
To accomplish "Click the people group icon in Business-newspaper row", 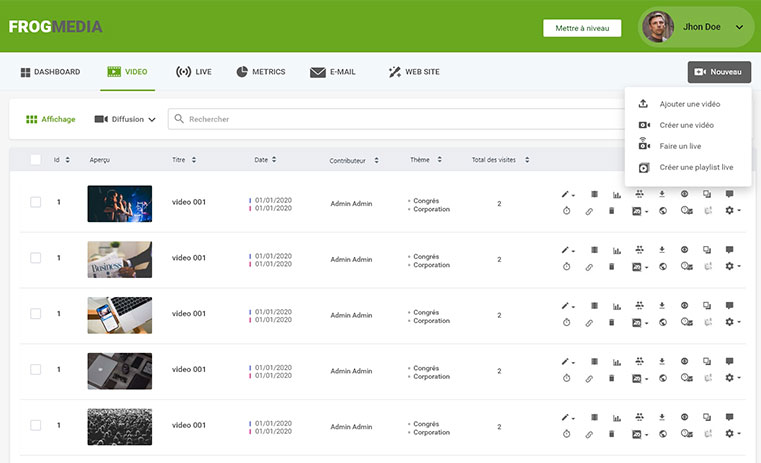I will click(x=639, y=250).
